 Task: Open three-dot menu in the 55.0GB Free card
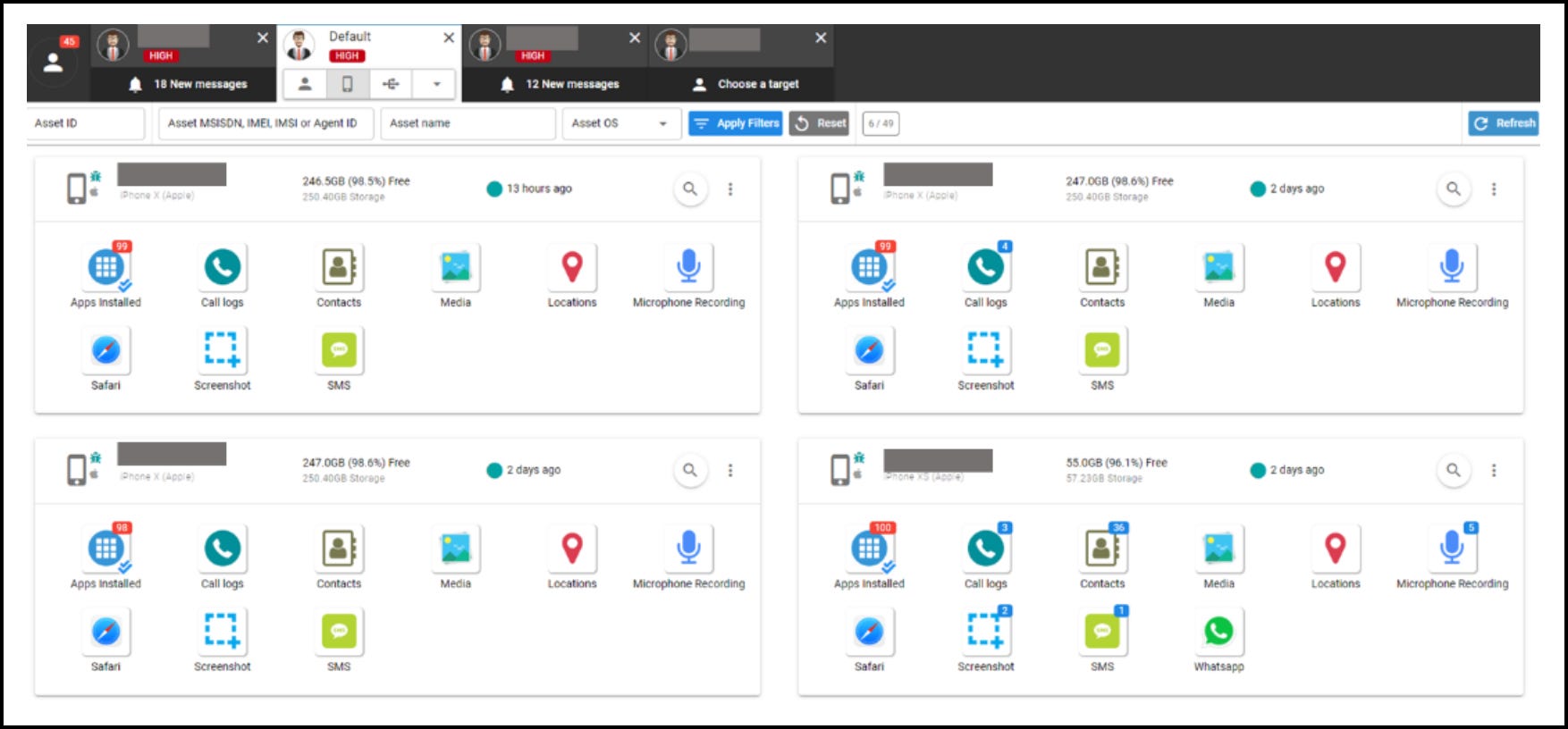coord(1494,470)
